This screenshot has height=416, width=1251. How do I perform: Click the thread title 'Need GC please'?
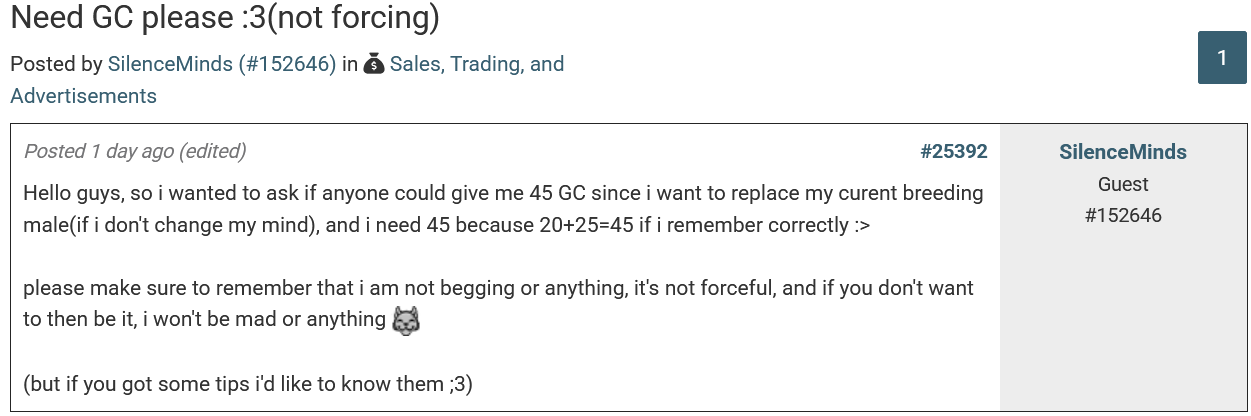click(x=225, y=17)
